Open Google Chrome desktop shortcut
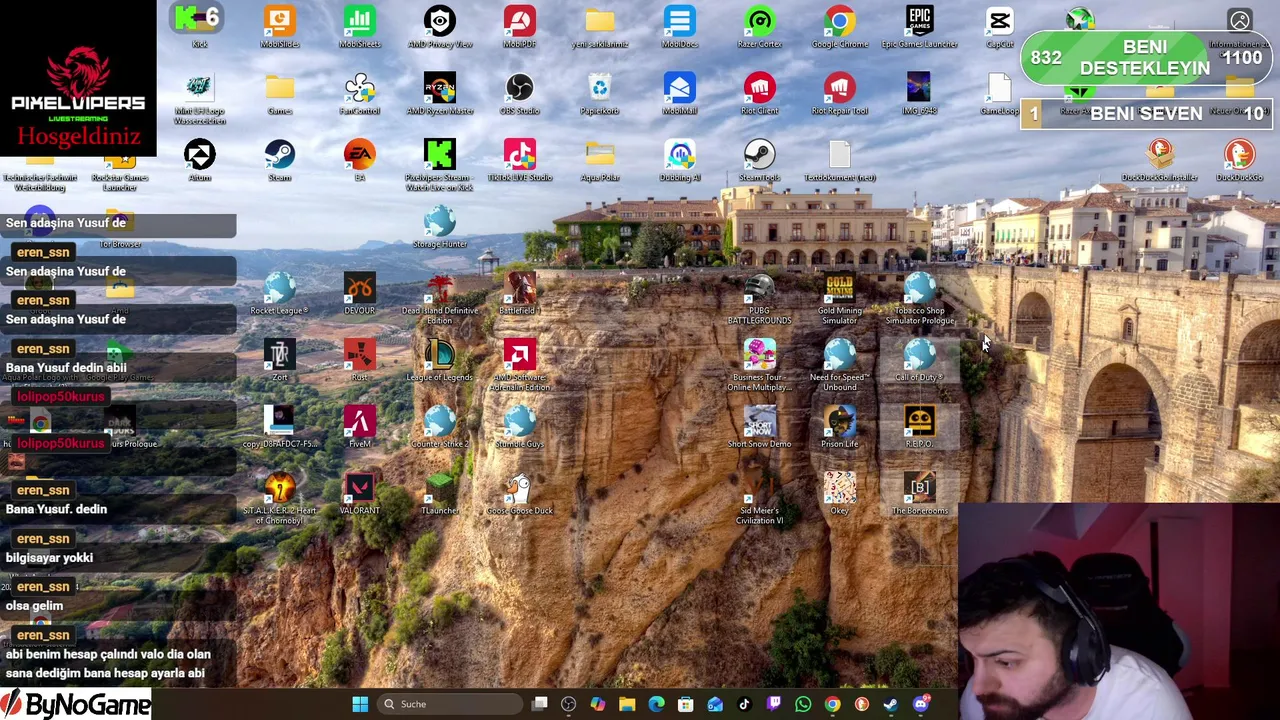The height and width of the screenshot is (720, 1280). (x=839, y=27)
